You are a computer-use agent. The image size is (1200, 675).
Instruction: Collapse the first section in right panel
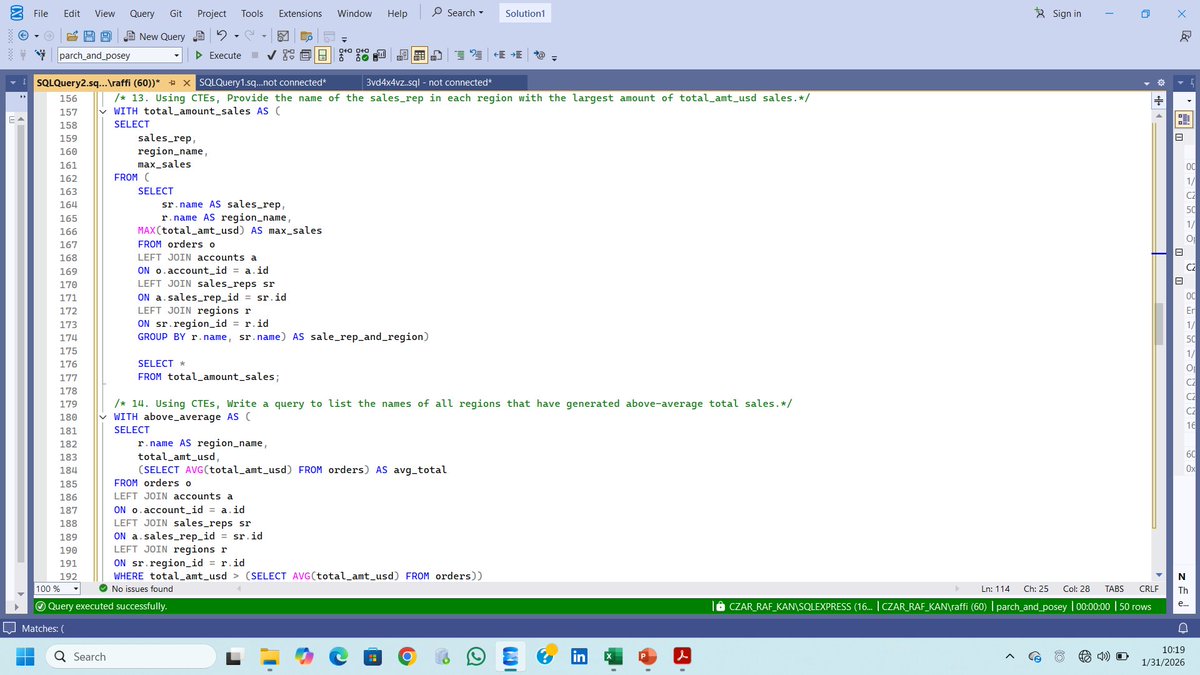[x=1180, y=137]
